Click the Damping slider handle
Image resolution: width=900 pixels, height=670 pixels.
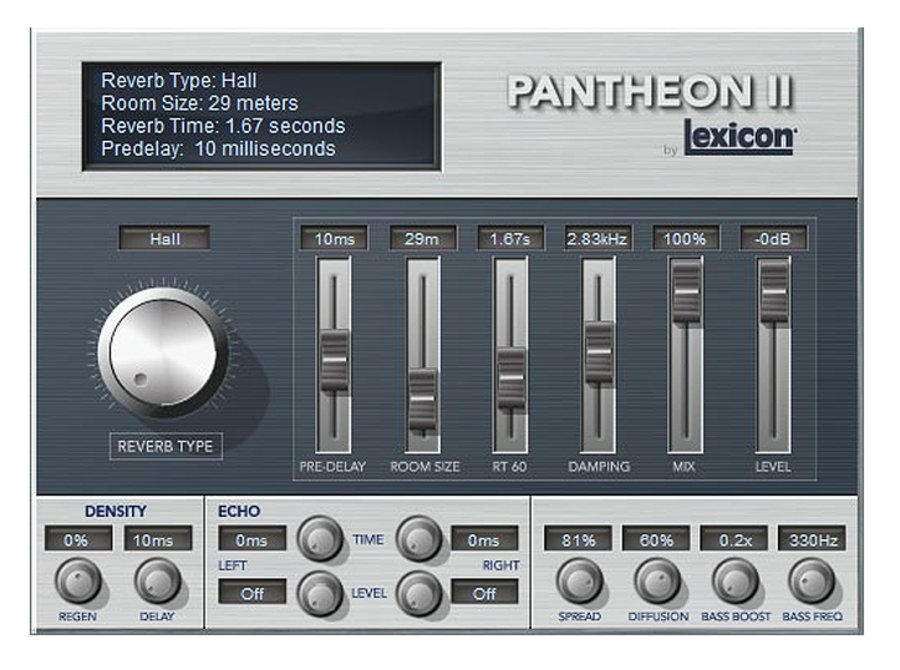coord(598,350)
